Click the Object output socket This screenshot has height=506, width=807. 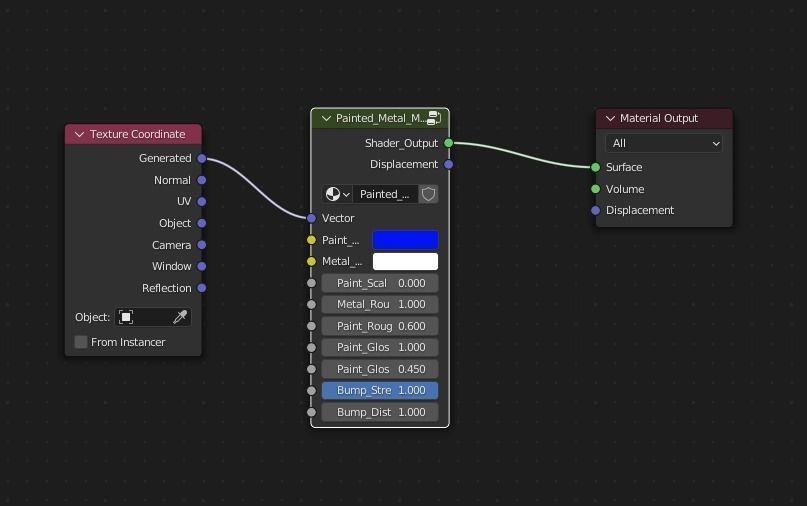pos(202,223)
